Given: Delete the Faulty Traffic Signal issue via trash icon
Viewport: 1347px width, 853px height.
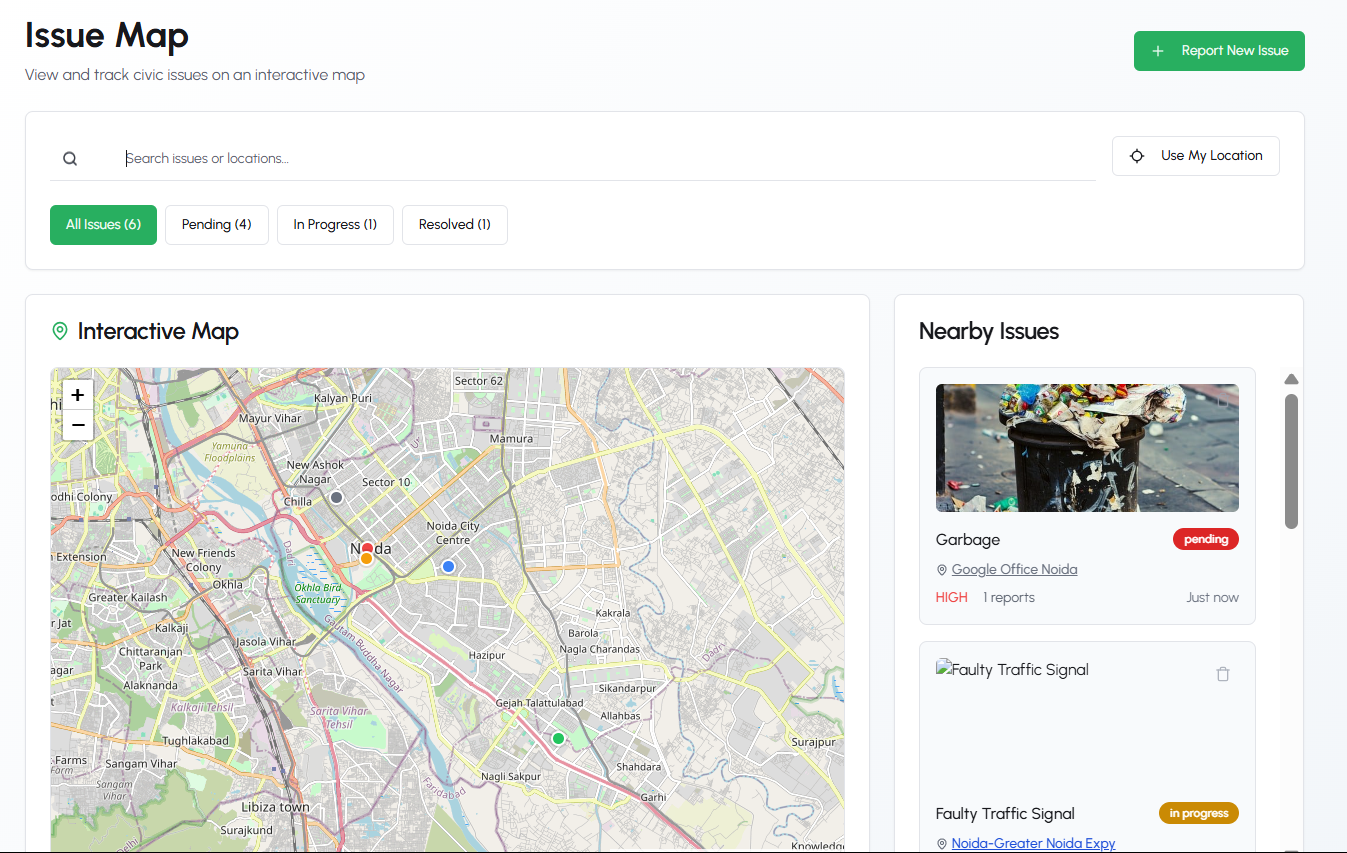Looking at the screenshot, I should pos(1222,674).
